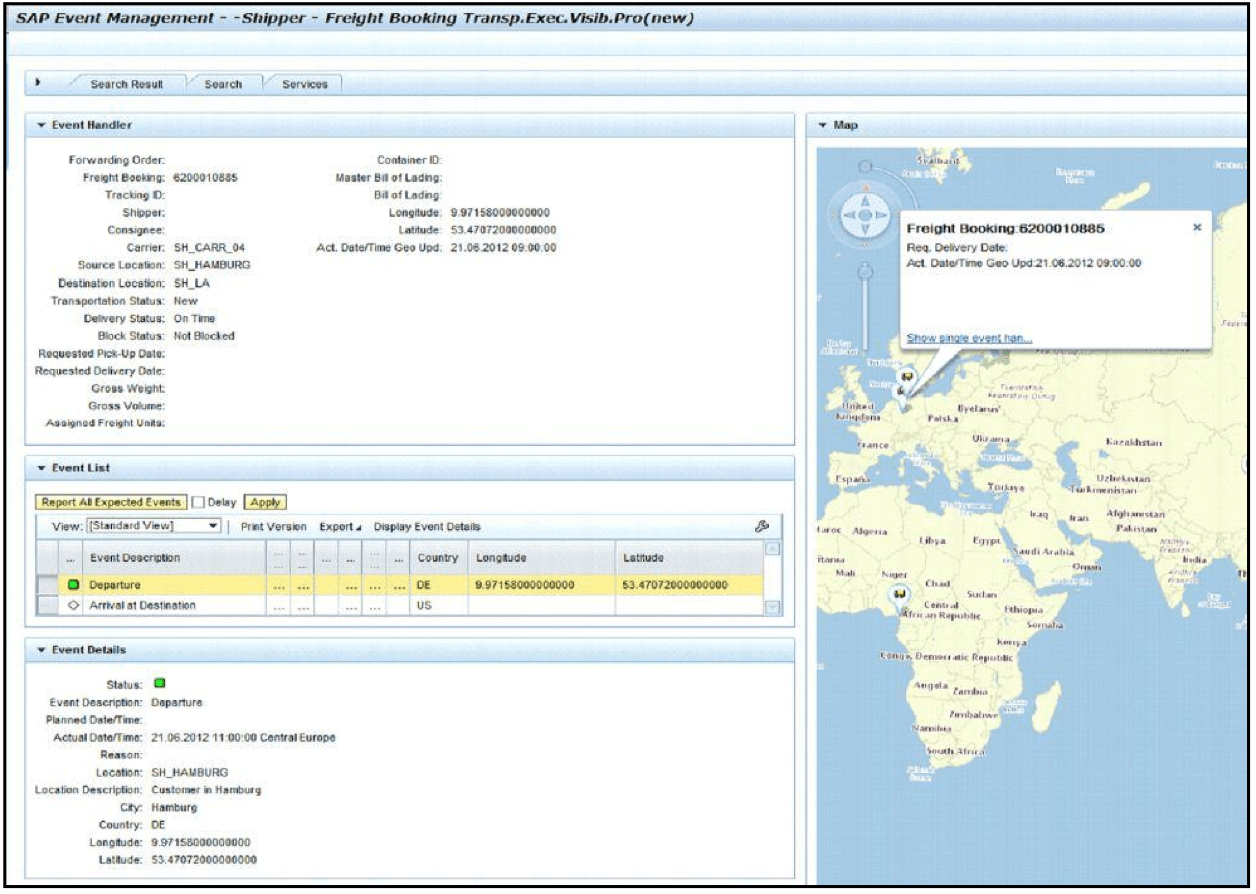
Task: Click the Block Status value Not Blocked
Action: [204, 336]
